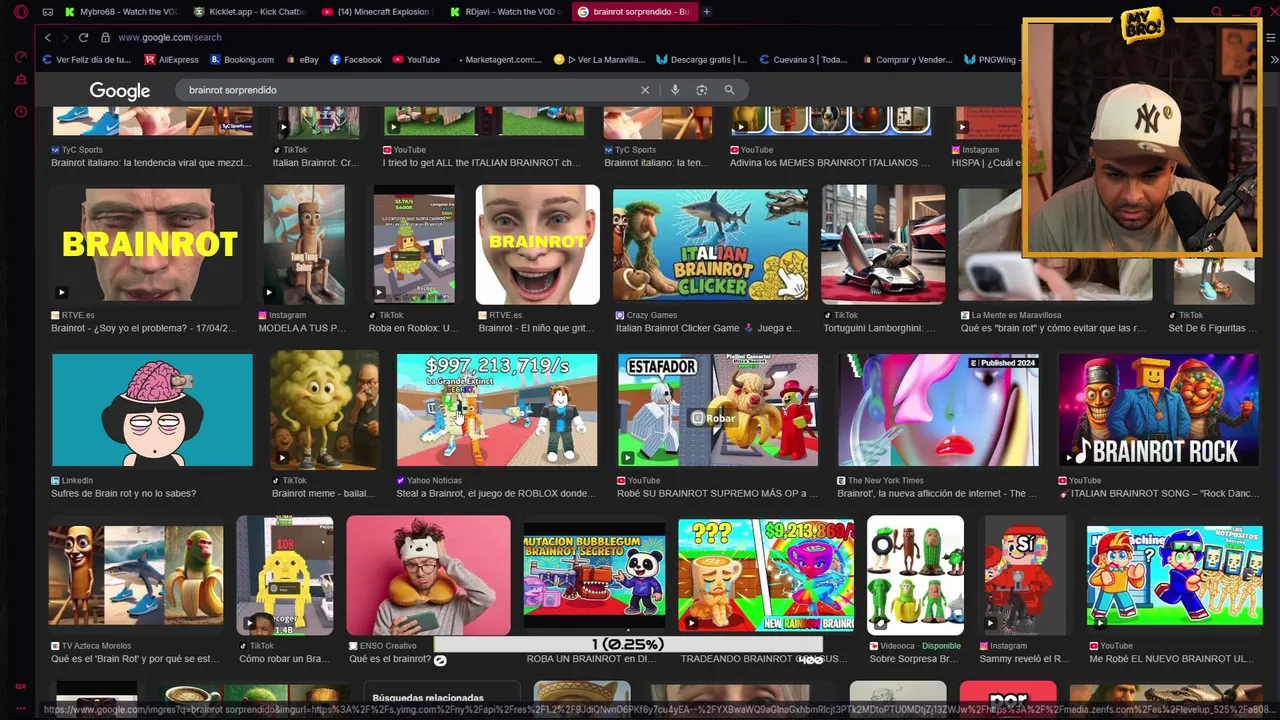
Task: Open the Descarga gratis bookmark
Action: pyautogui.click(x=701, y=60)
